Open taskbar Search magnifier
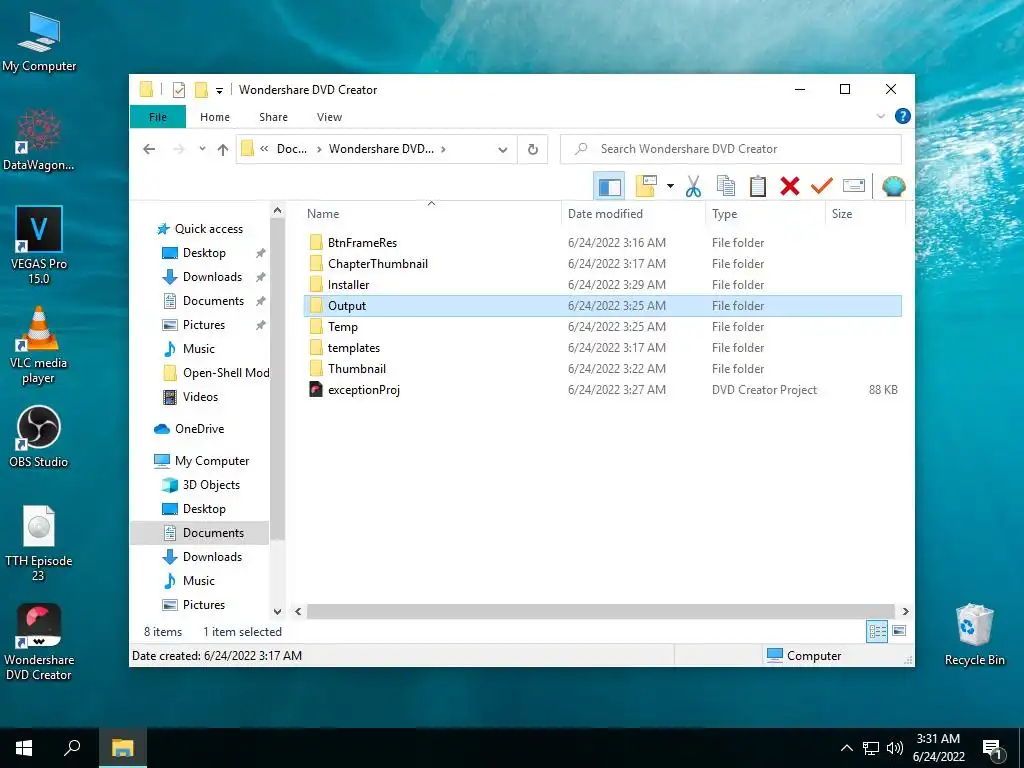The width and height of the screenshot is (1024, 768). tap(72, 748)
